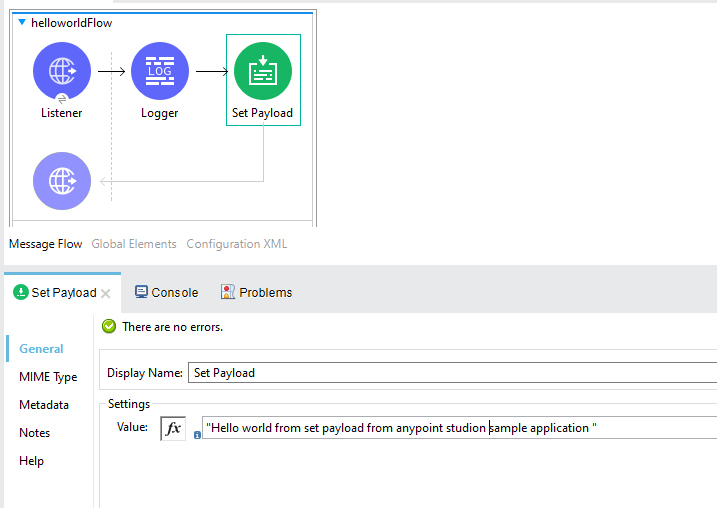Click the green Set Payload tab icon

[x=21, y=292]
